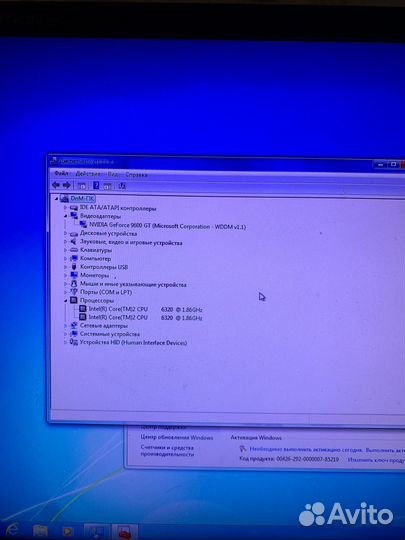Click the change product key link
The width and height of the screenshot is (405, 540).
(x=376, y=459)
